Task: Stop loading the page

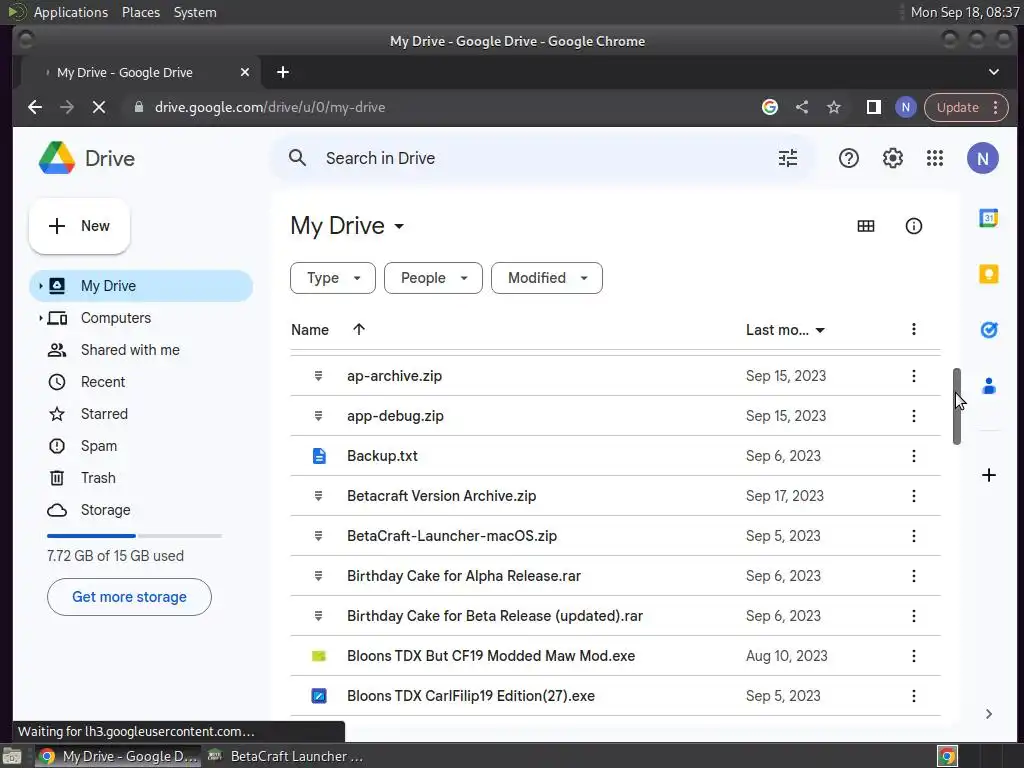Action: [x=99, y=107]
